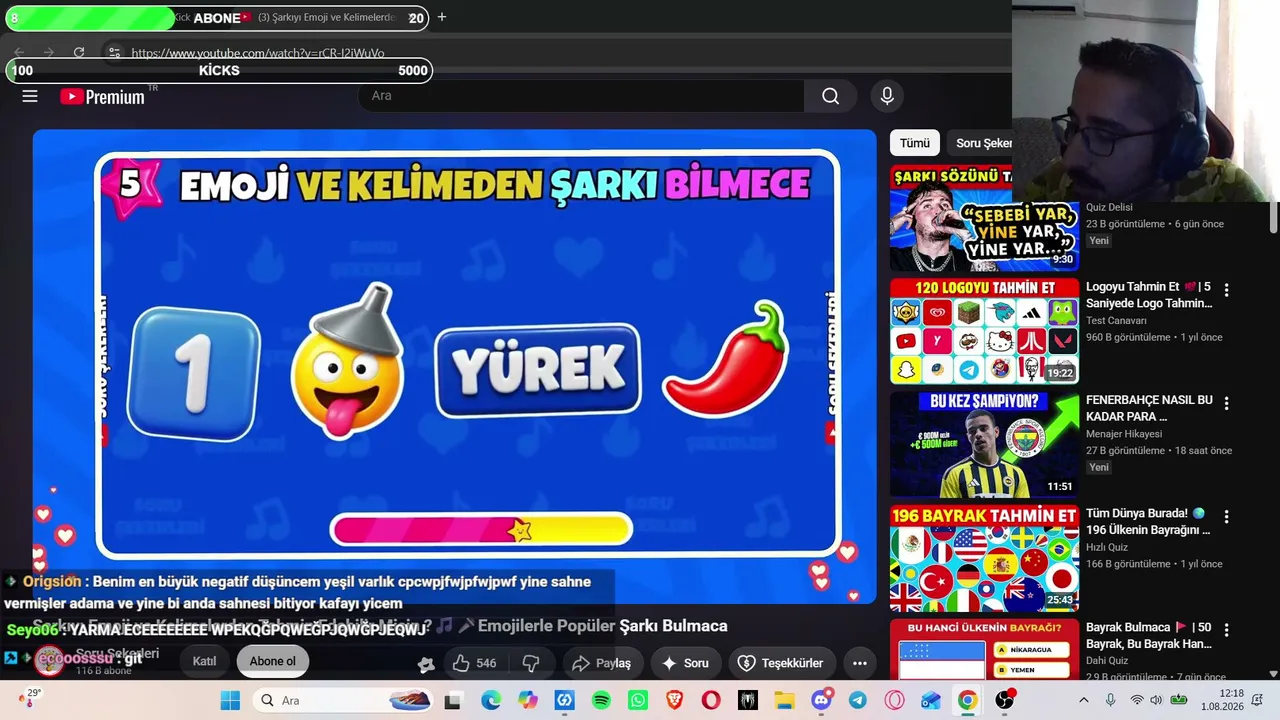Open more actions menu under the video
The width and height of the screenshot is (1280, 720).
pyautogui.click(x=859, y=663)
